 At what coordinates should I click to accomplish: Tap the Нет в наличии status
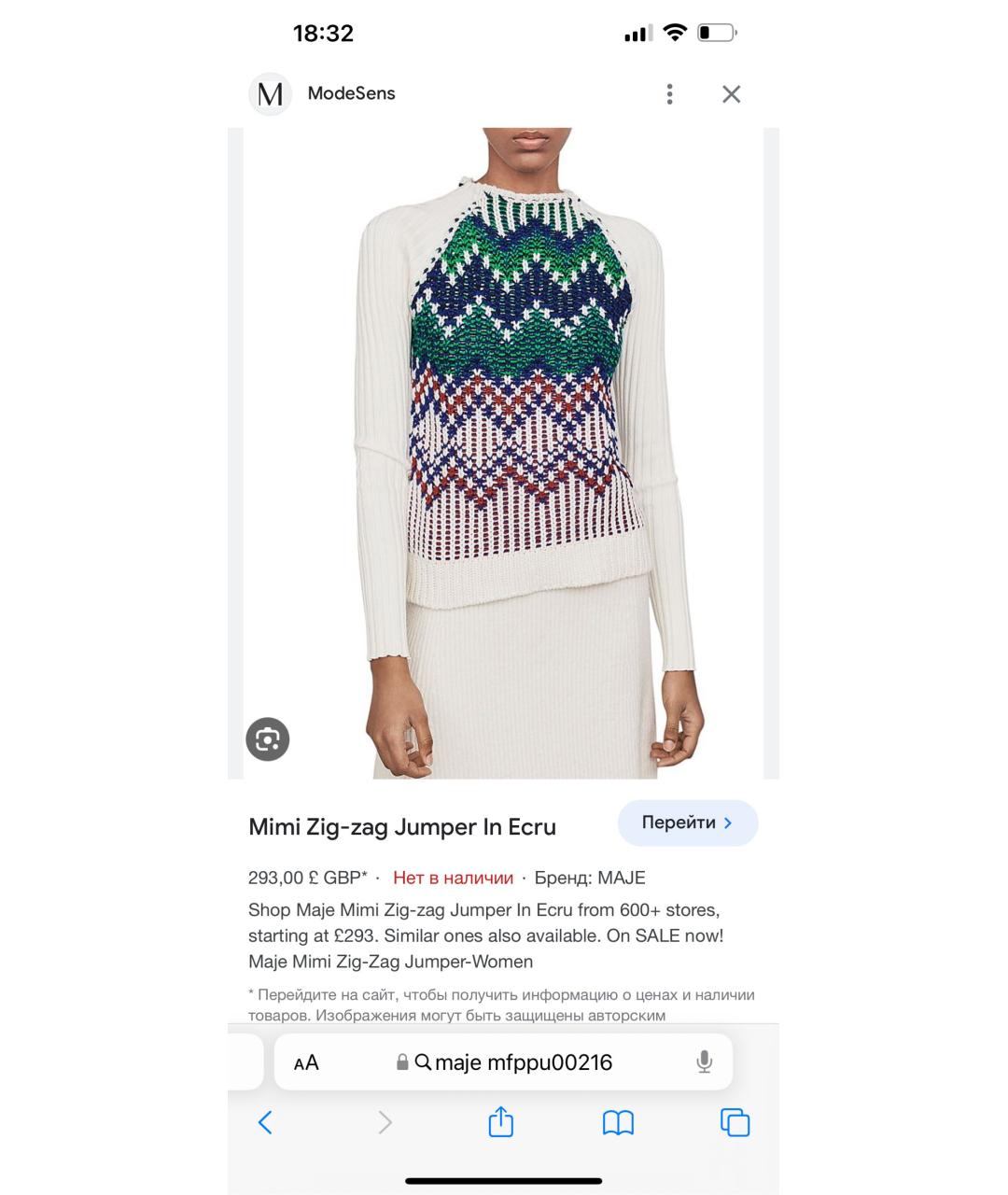pos(453,878)
